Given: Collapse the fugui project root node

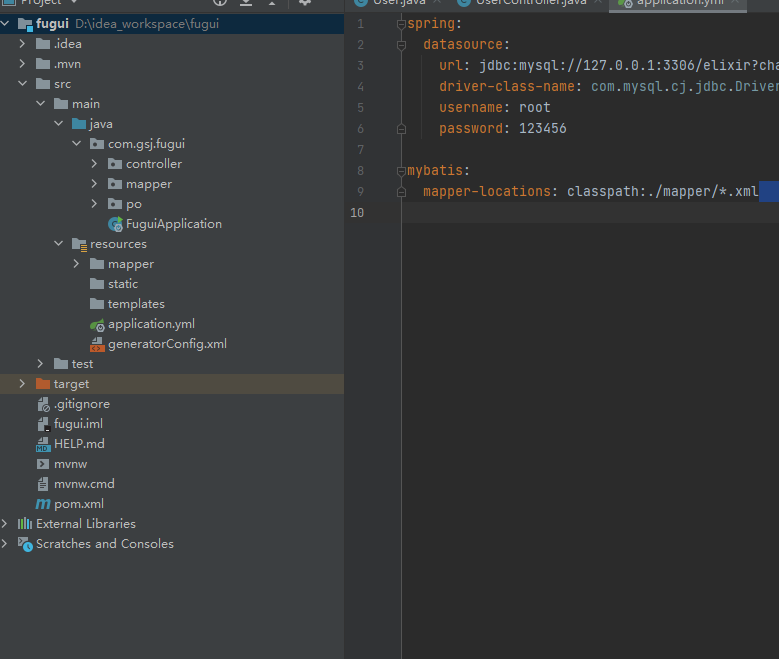Looking at the screenshot, I should click(5, 23).
